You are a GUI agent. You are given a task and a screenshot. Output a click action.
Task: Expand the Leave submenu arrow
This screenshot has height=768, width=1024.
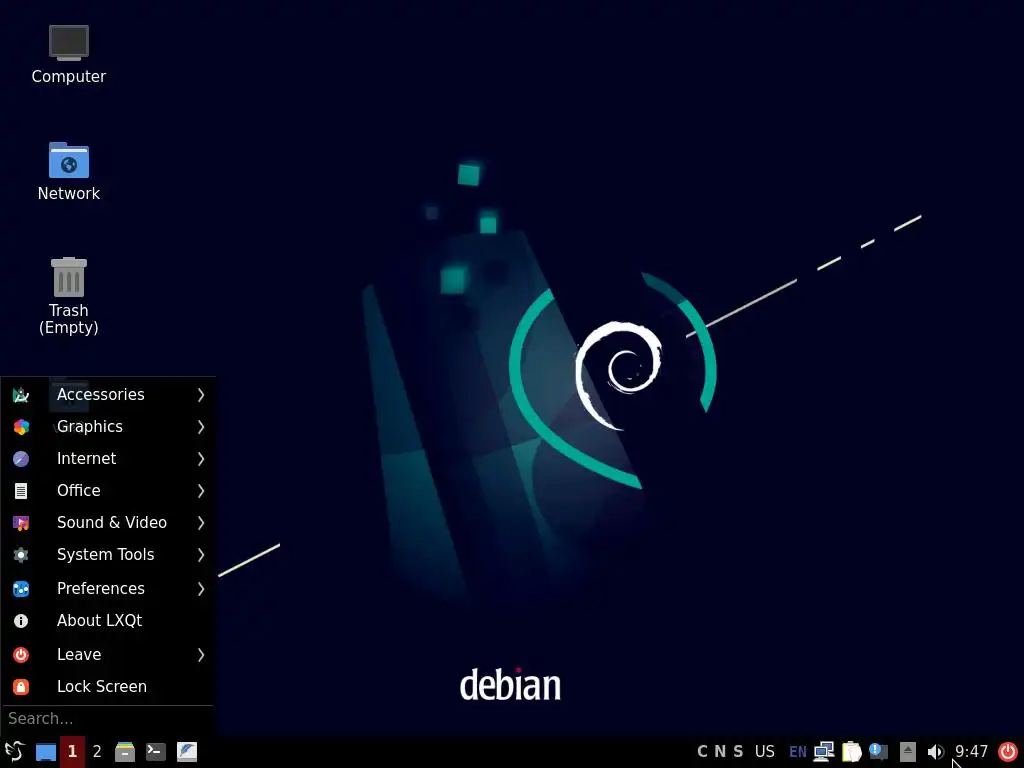(x=200, y=654)
